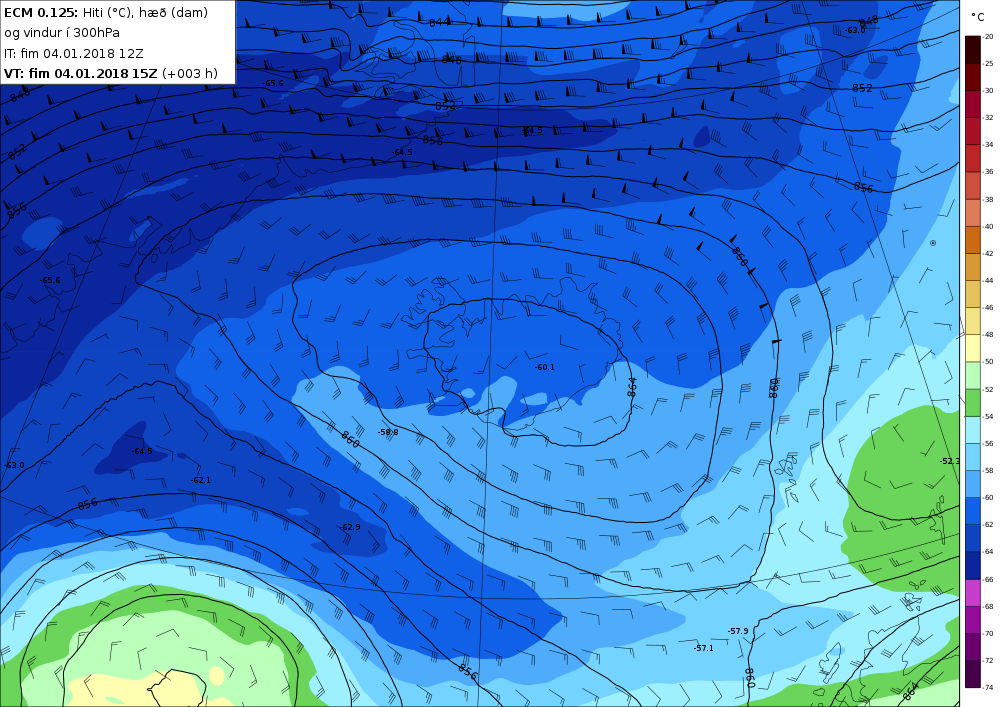Select the magenta swatch between -66 and -68

tap(973, 593)
